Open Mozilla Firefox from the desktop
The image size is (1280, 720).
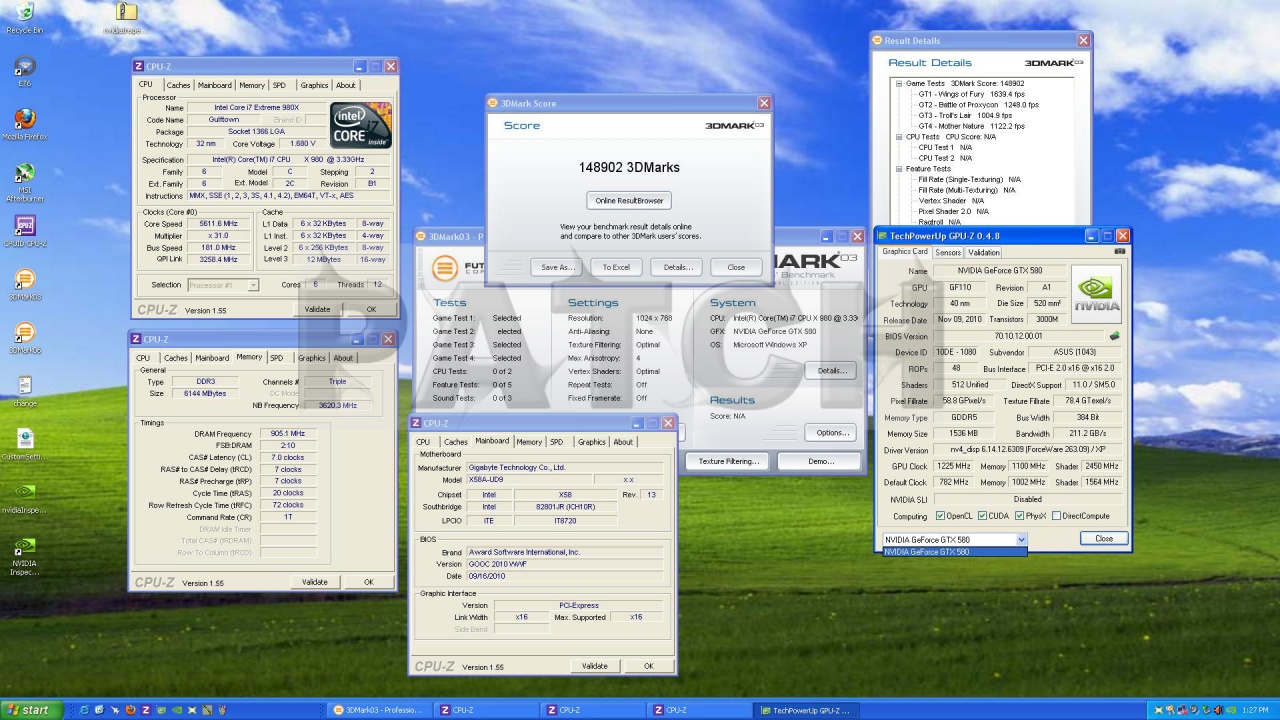[25, 120]
